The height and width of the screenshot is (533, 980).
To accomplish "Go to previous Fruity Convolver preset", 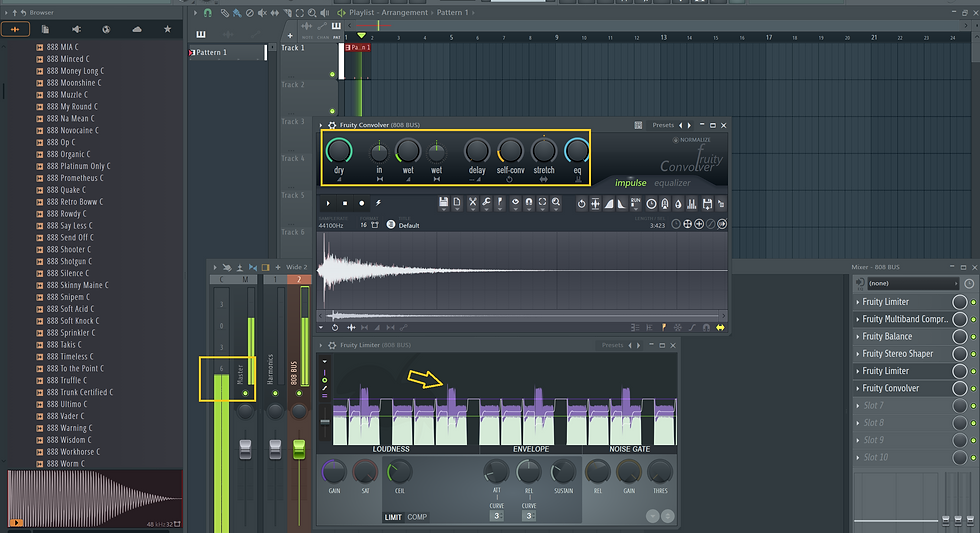I will 681,125.
